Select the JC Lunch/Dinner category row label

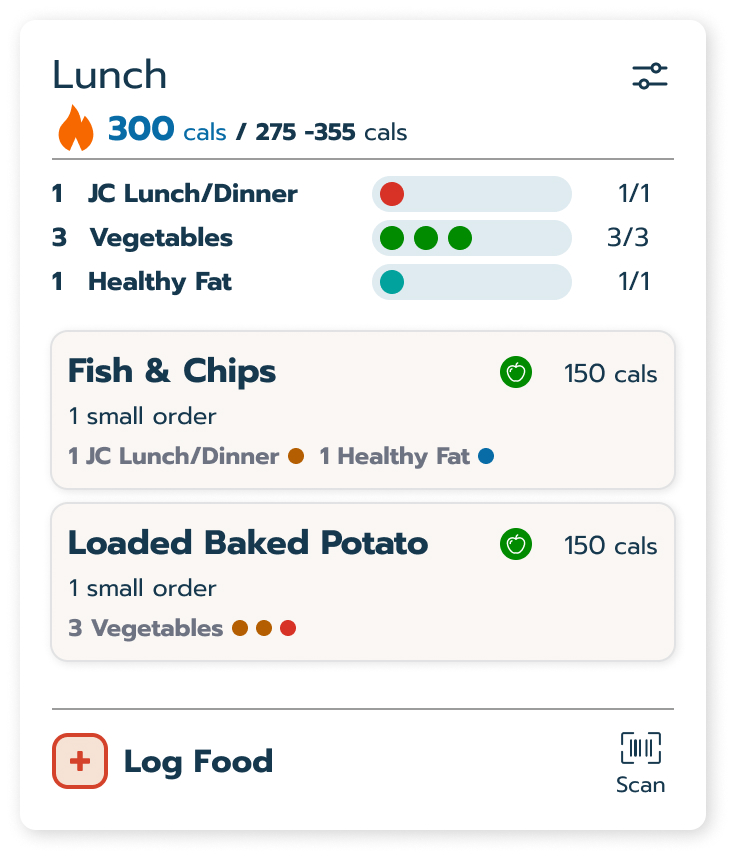192,194
